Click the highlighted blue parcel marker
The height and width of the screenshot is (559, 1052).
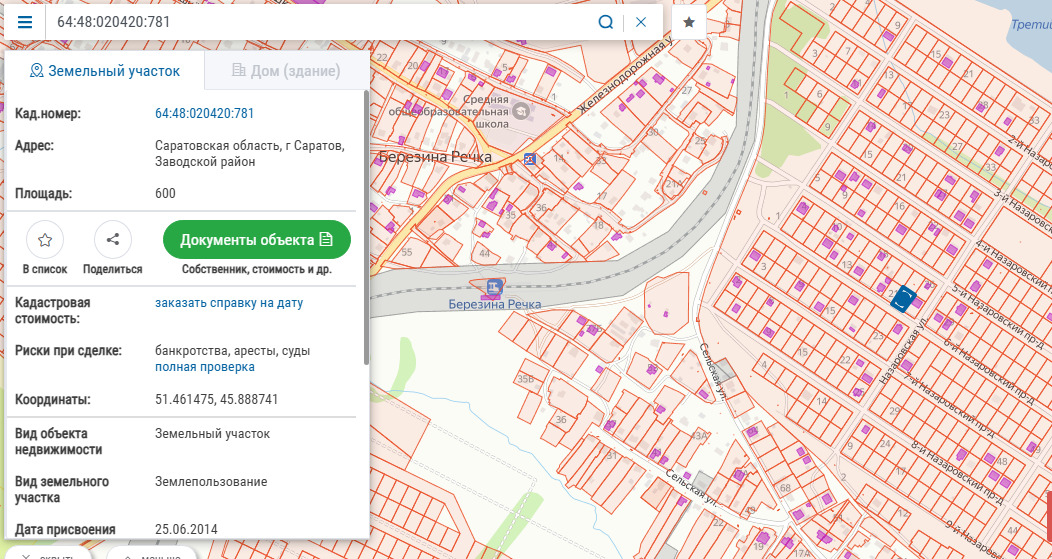click(x=903, y=299)
